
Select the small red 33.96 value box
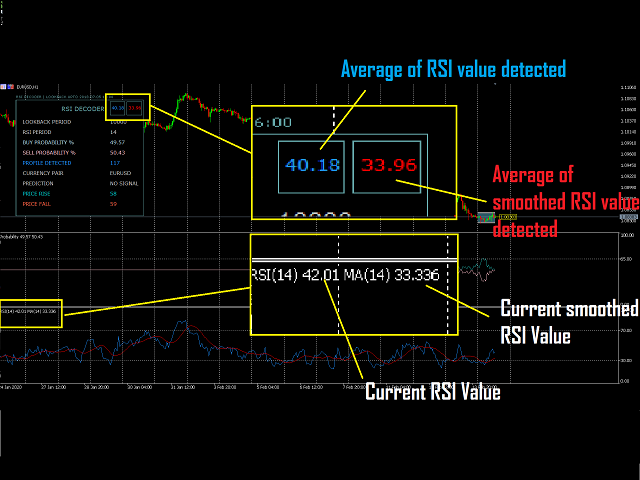[134, 108]
